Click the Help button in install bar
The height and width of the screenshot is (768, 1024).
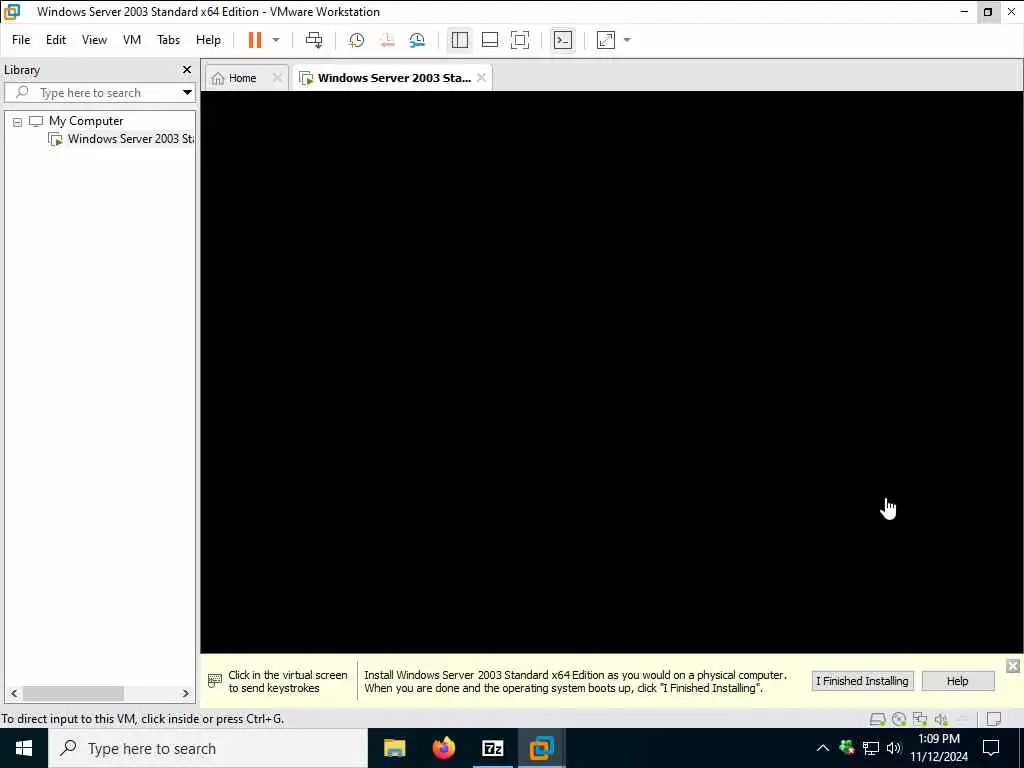957,680
